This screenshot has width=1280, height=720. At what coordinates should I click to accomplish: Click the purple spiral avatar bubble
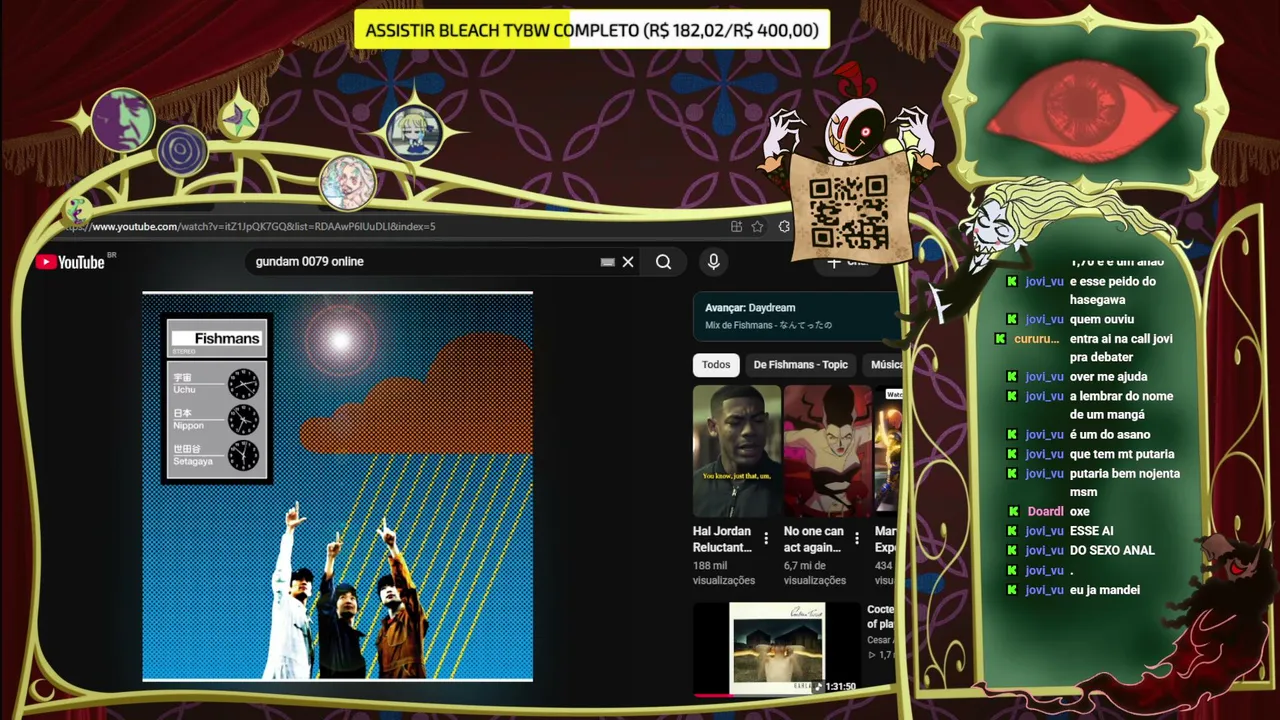click(182, 152)
